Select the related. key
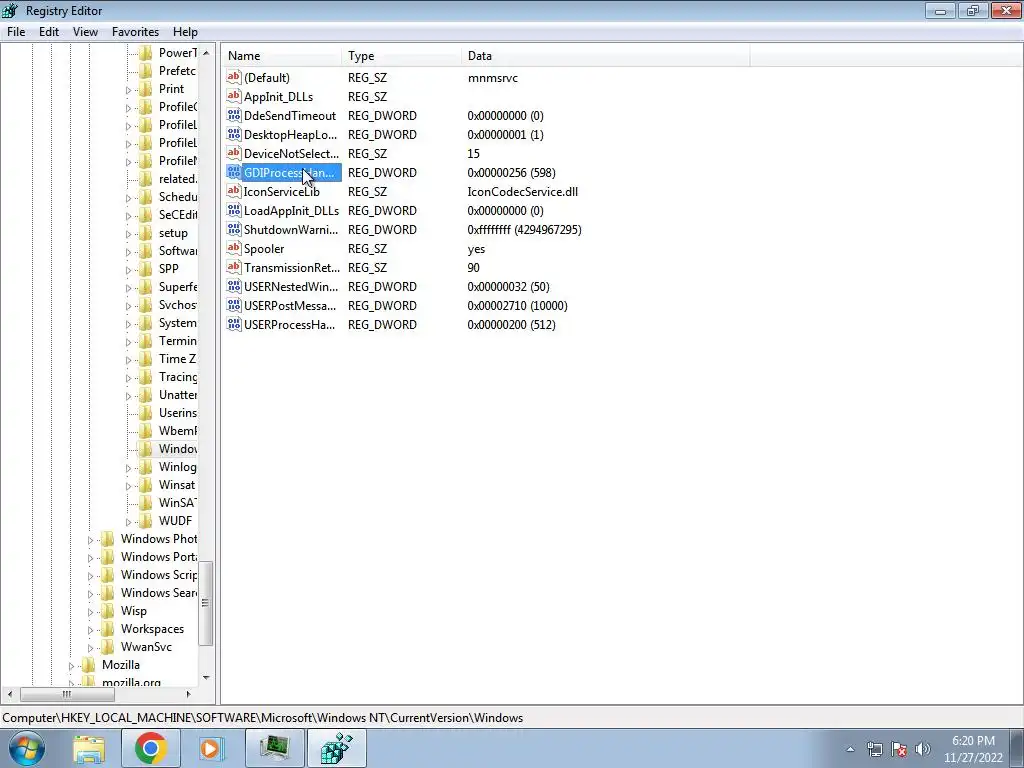This screenshot has height=768, width=1024. (177, 178)
